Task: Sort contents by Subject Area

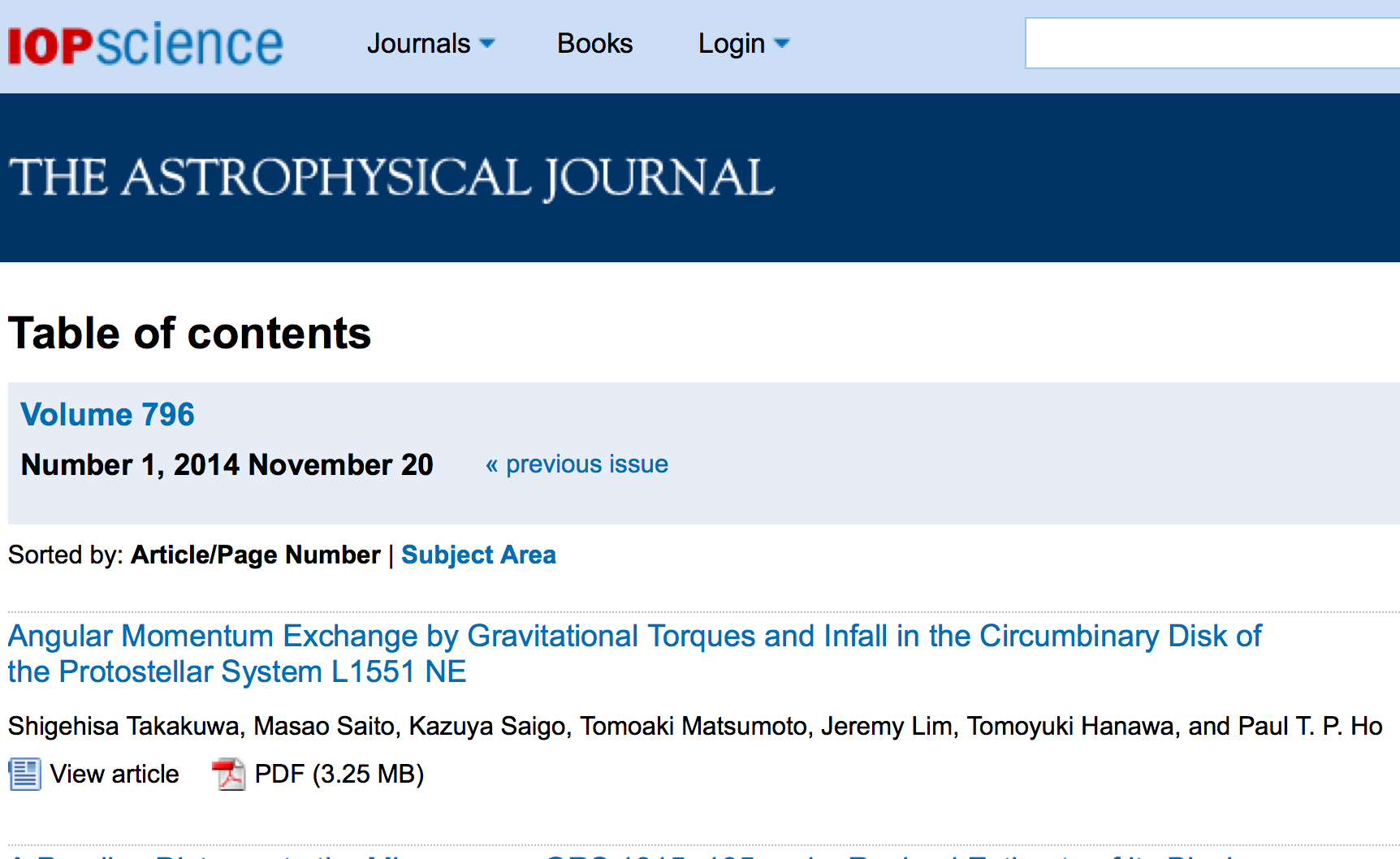Action: [x=478, y=555]
